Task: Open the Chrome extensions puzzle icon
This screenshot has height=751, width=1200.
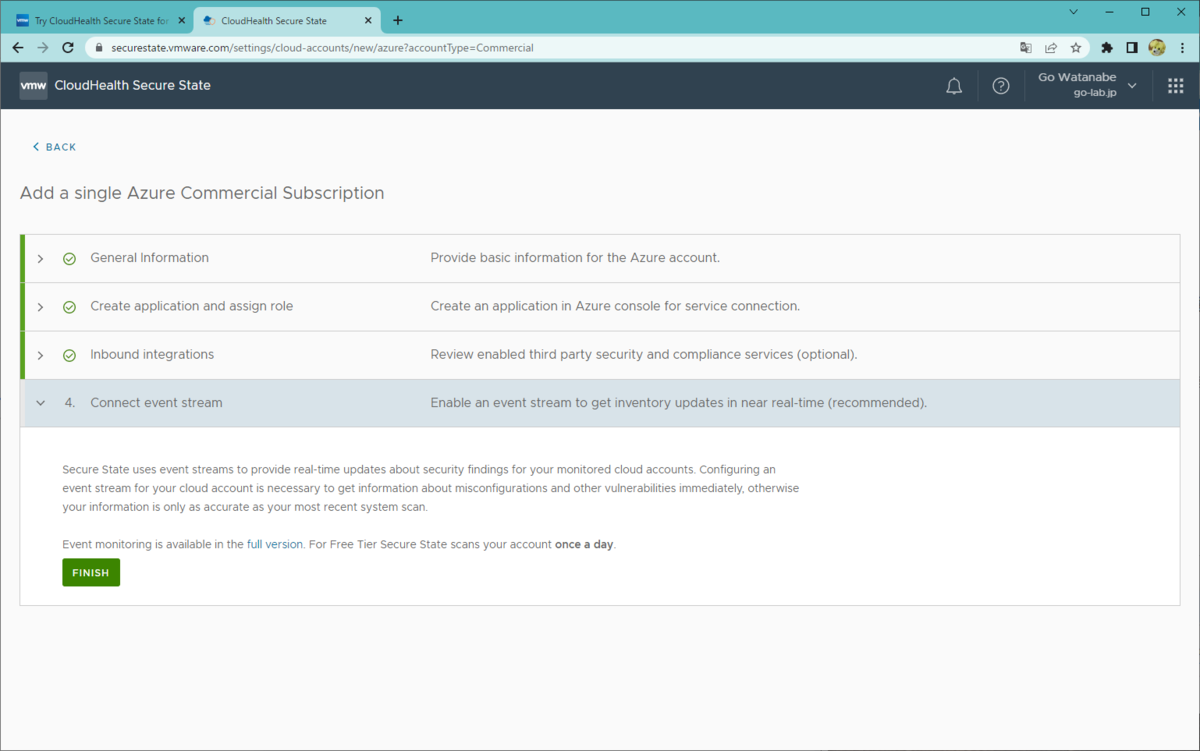Action: pyautogui.click(x=1107, y=47)
